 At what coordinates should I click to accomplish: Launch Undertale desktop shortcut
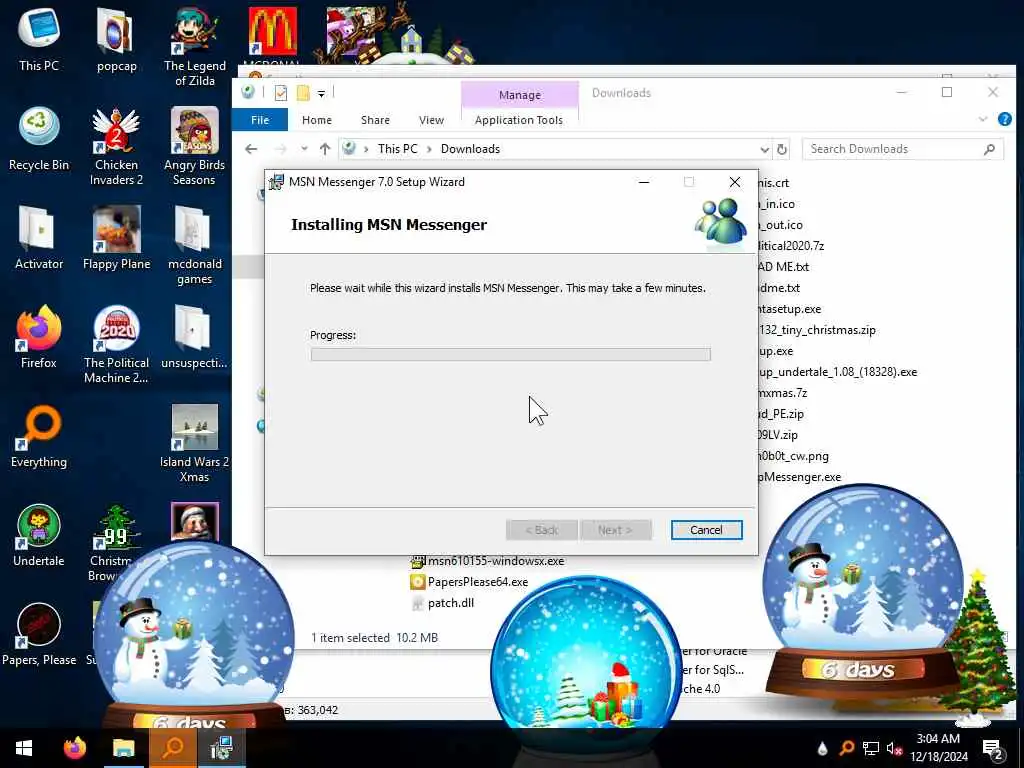pos(39,535)
